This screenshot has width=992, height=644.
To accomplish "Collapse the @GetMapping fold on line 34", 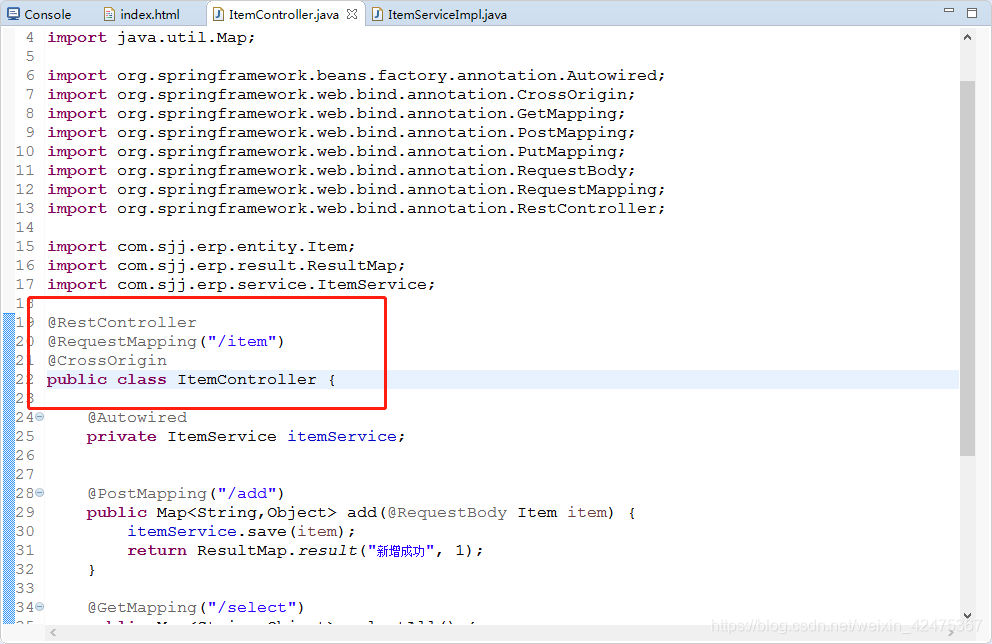I will click(x=40, y=607).
